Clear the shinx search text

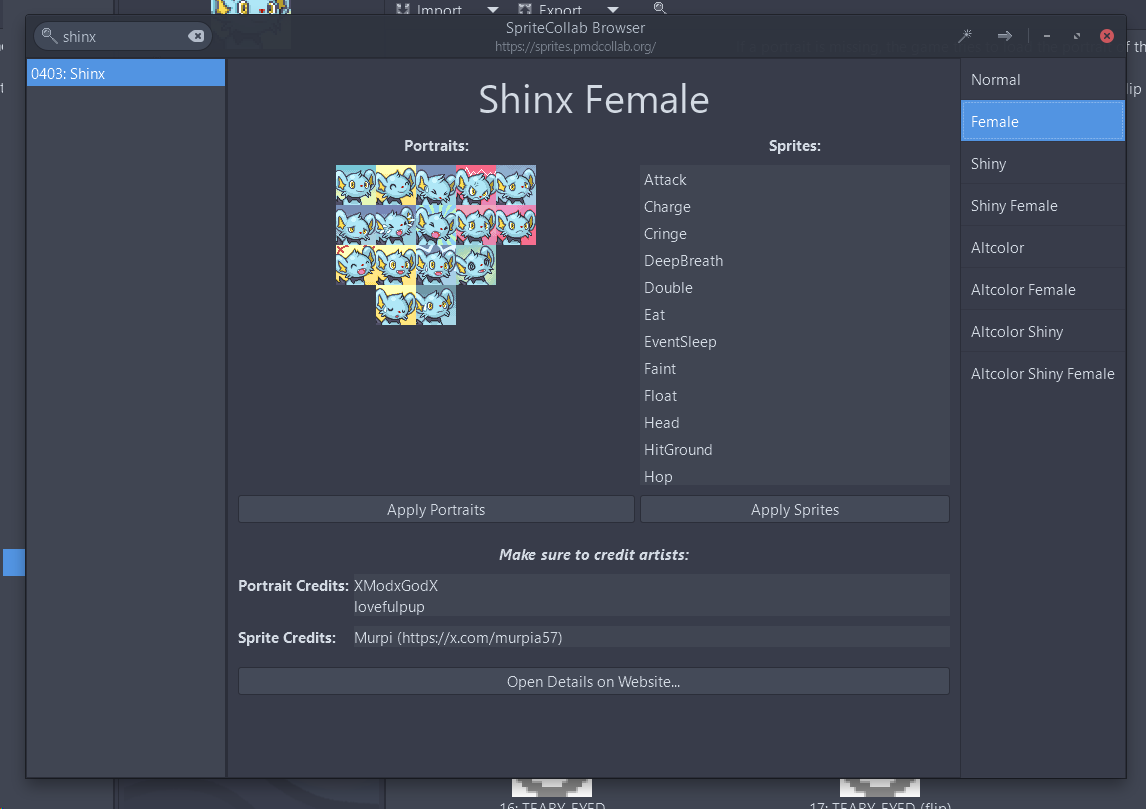tap(196, 37)
